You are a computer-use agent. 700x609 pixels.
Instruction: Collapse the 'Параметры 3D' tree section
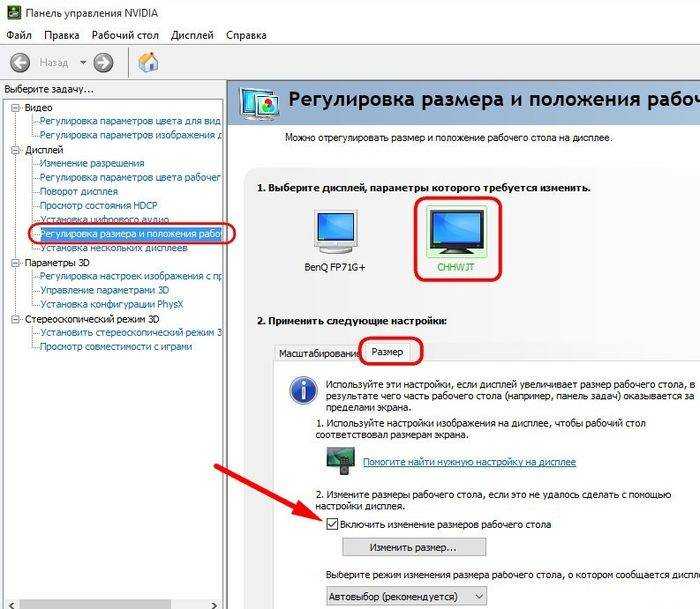tap(16, 263)
